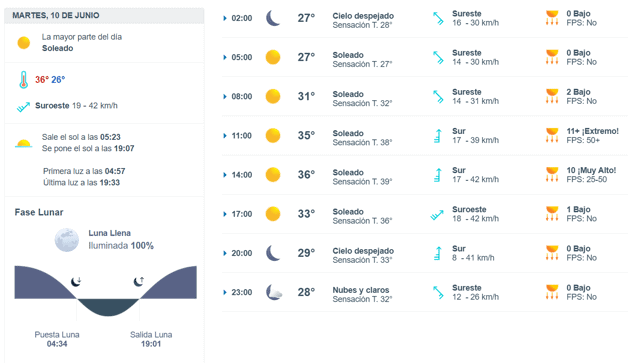Click the lunar phase curve chart
The image size is (628, 363).
[x=106, y=291]
